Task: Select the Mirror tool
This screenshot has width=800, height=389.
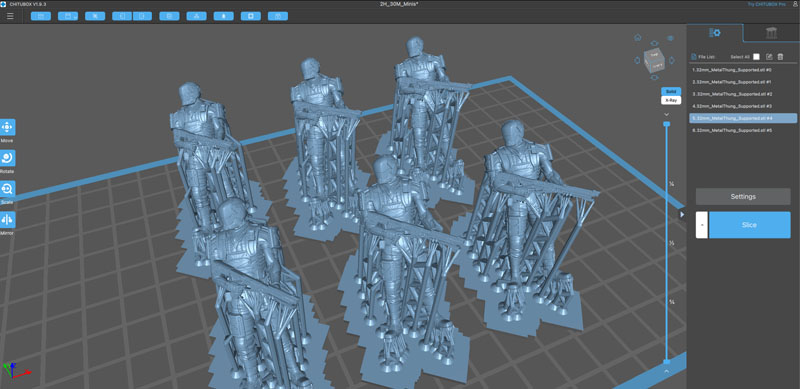Action: pyautogui.click(x=7, y=220)
